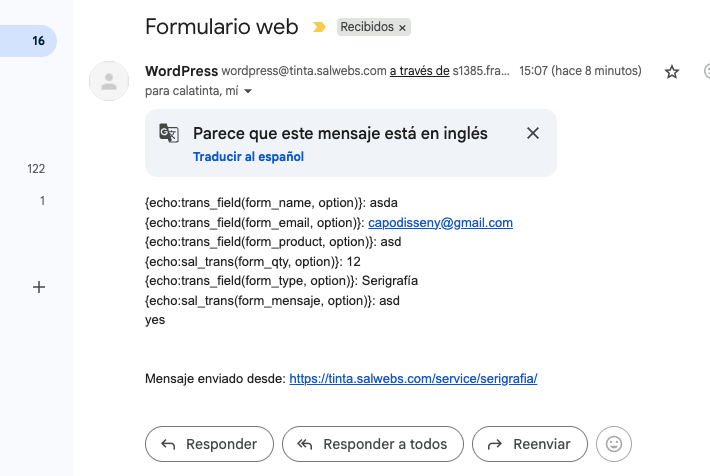The width and height of the screenshot is (710, 476).
Task: Select the sidebar item showing 122
Action: (36, 169)
